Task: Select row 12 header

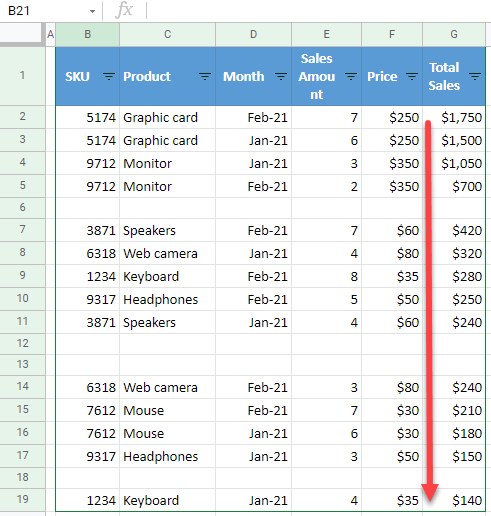Action: click(x=22, y=344)
